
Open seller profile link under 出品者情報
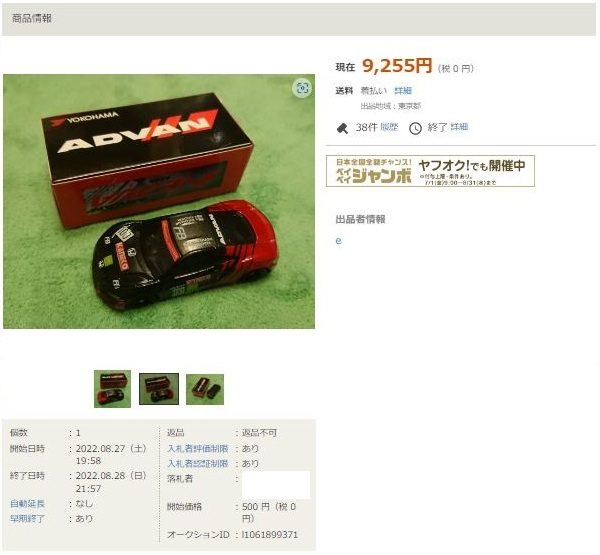[x=338, y=241]
